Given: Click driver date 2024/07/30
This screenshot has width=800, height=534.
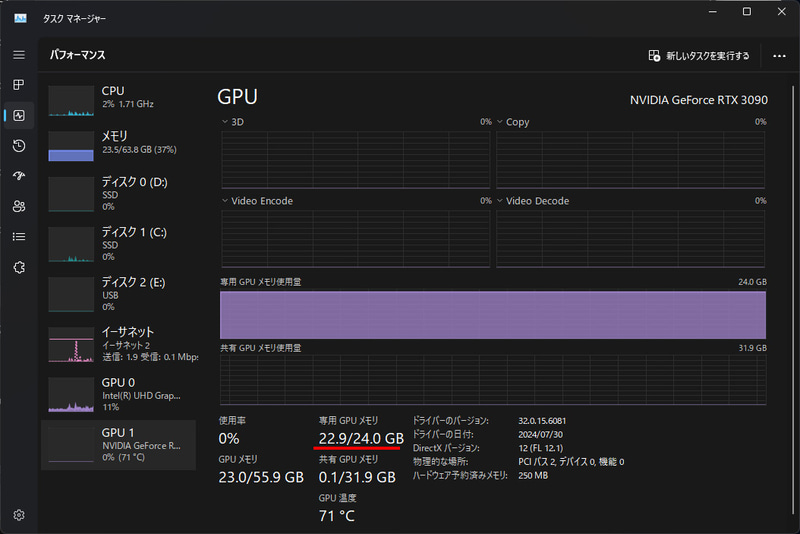Looking at the screenshot, I should [540, 435].
